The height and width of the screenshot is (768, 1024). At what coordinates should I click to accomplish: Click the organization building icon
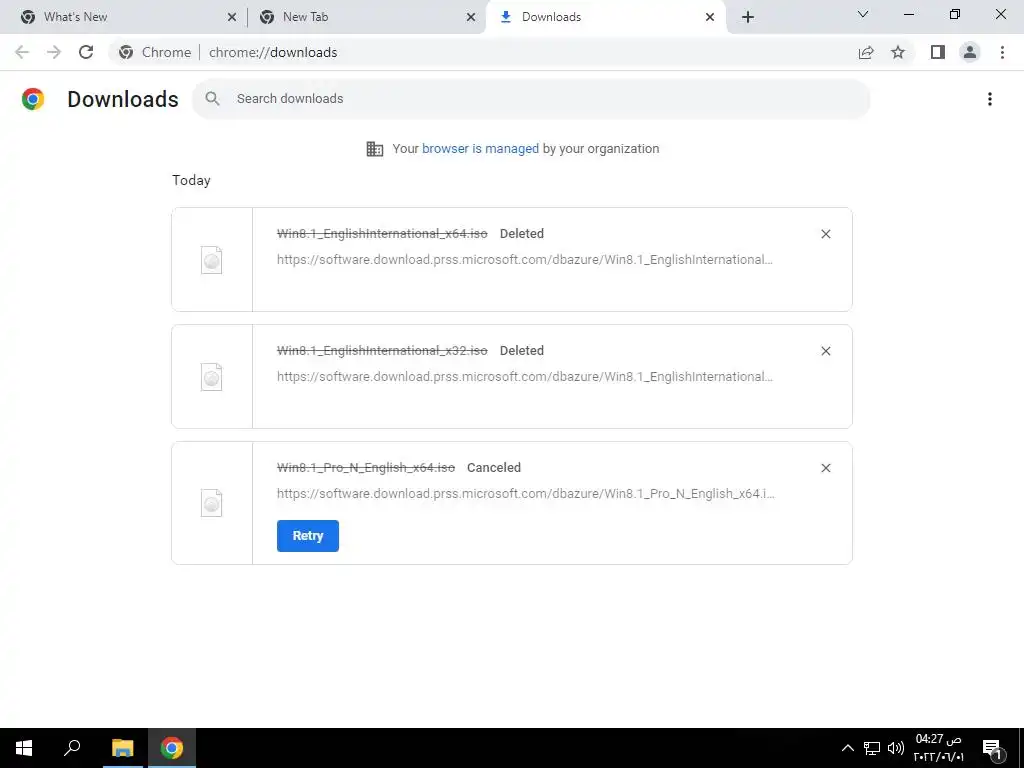374,149
